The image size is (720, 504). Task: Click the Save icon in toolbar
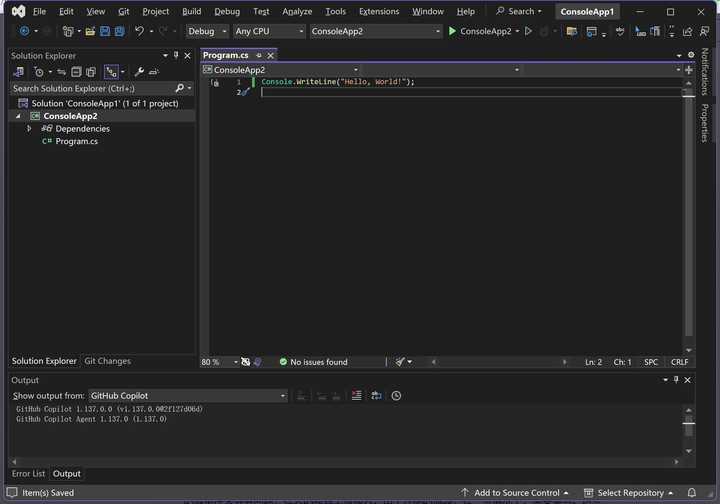(x=105, y=31)
